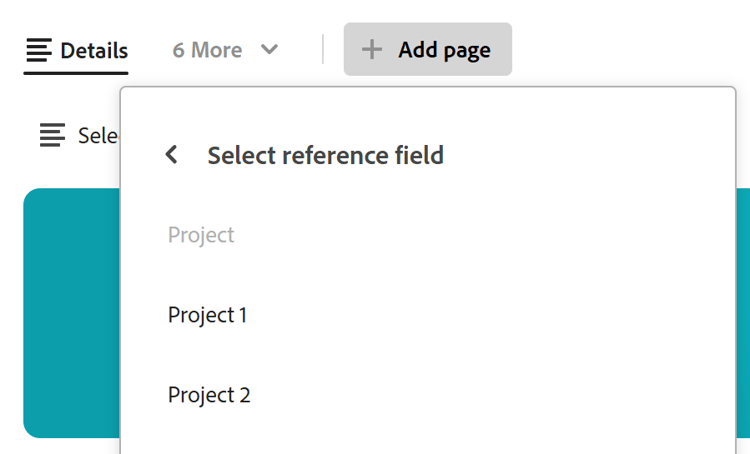The height and width of the screenshot is (454, 750).
Task: Go back using the left chevron arrow
Action: tap(171, 155)
